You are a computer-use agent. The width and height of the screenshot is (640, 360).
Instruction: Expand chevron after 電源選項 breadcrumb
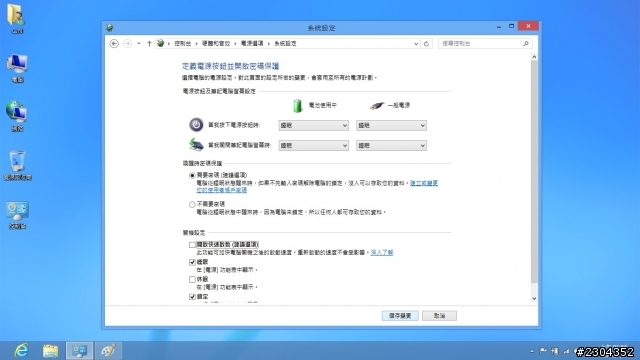[269, 44]
